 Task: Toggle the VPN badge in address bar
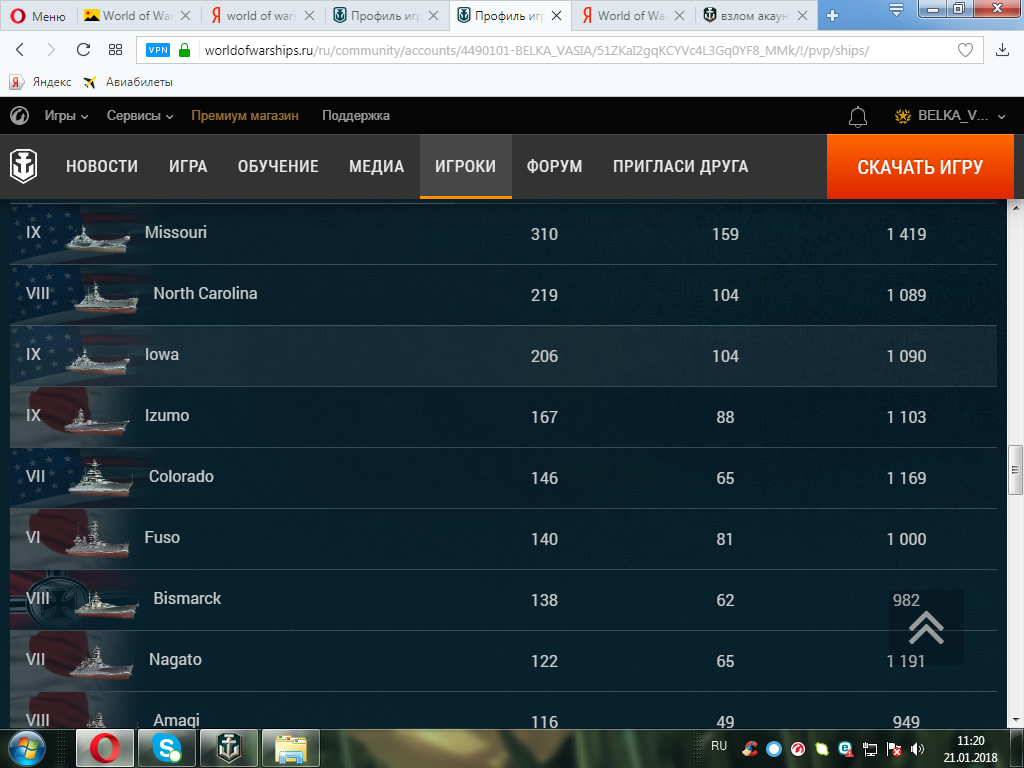point(158,50)
